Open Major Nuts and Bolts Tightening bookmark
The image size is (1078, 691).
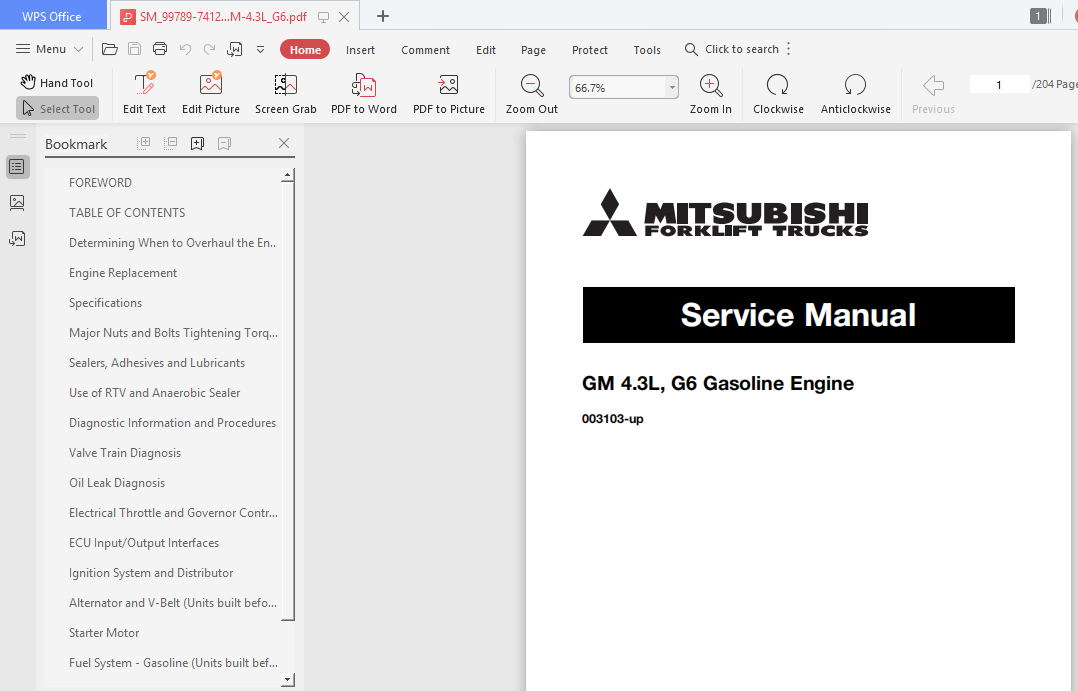pyautogui.click(x=173, y=333)
